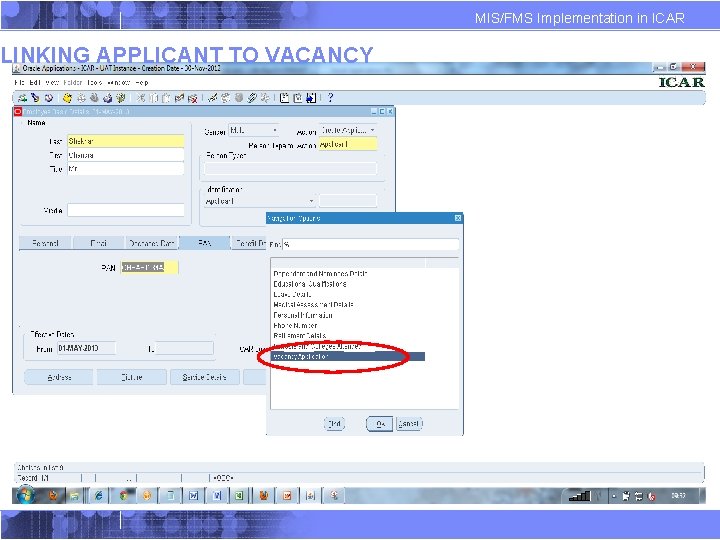Open the Edit menu
The image size is (720, 540).
[35, 83]
